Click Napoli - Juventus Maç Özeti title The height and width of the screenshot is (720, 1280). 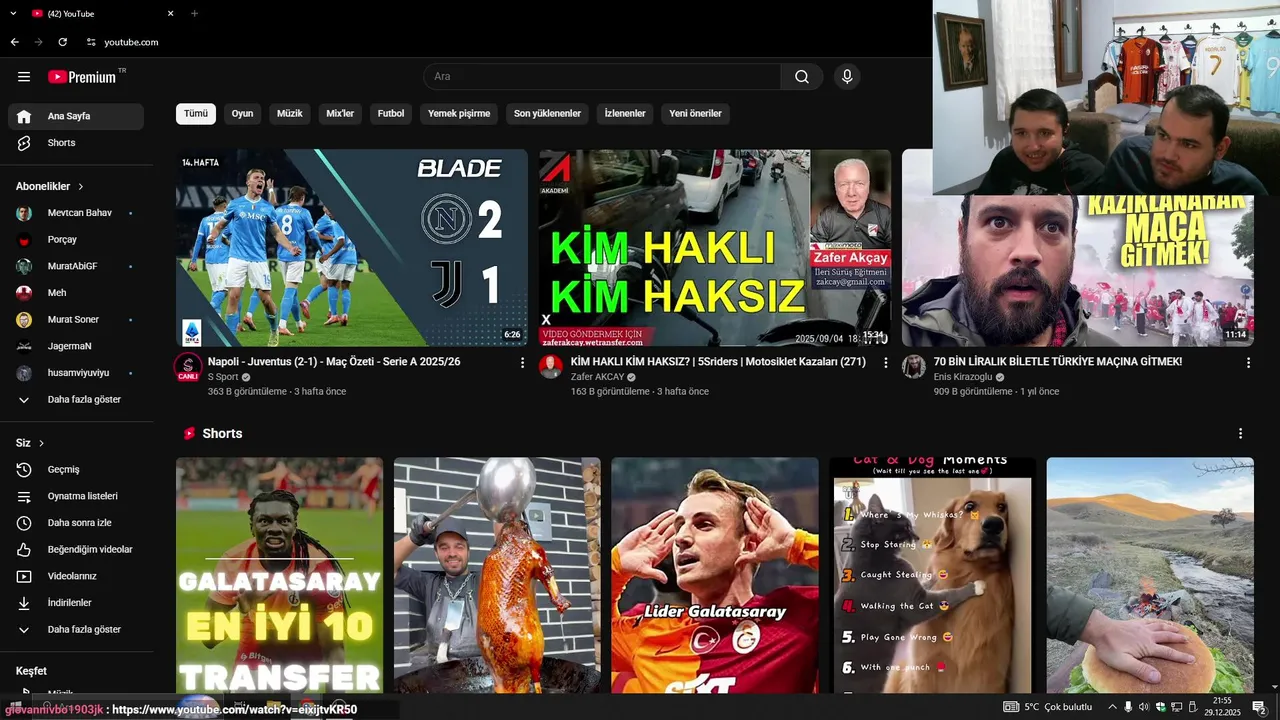334,362
